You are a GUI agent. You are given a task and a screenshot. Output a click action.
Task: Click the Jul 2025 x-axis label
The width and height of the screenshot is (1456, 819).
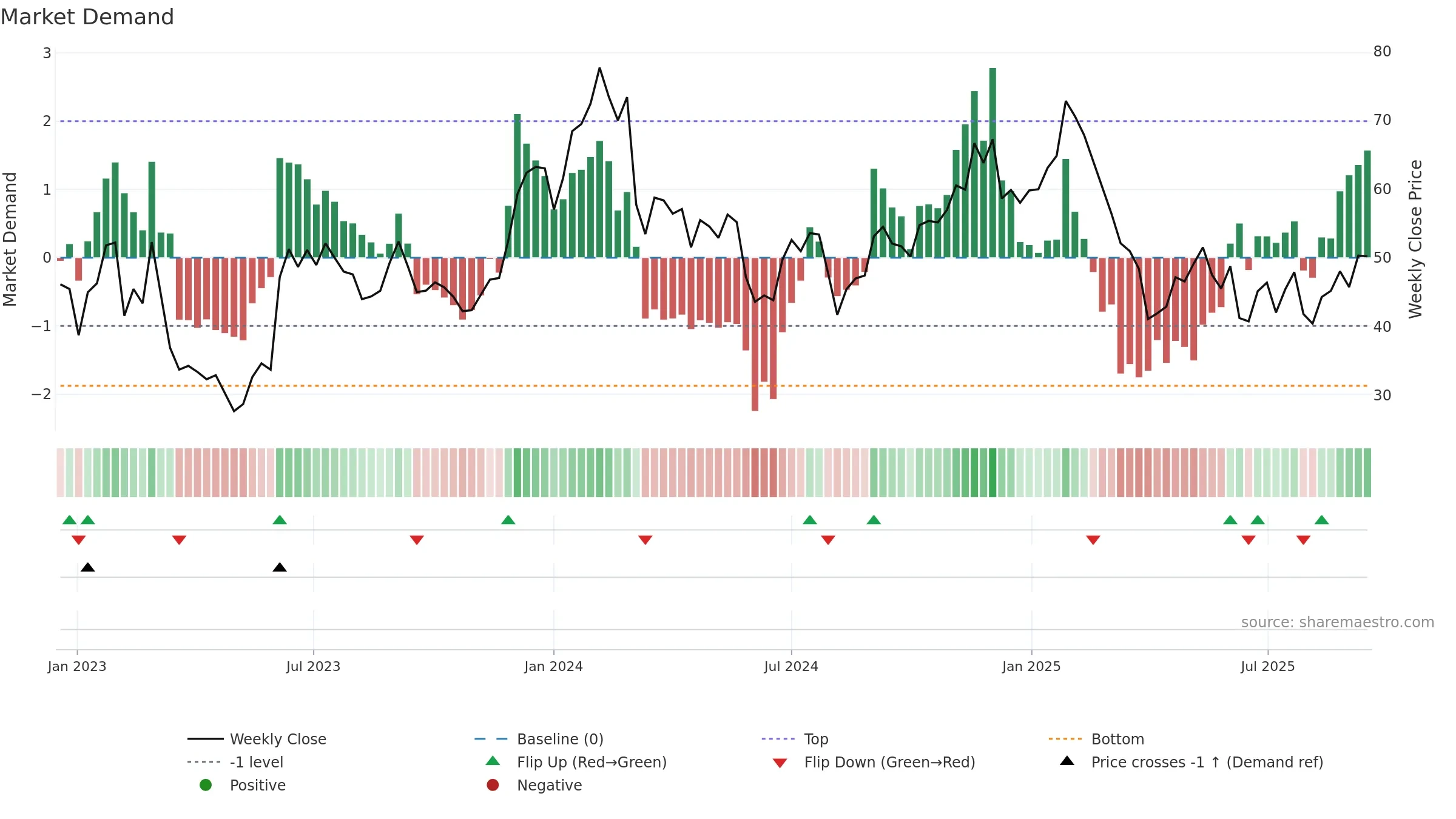[x=1268, y=667]
